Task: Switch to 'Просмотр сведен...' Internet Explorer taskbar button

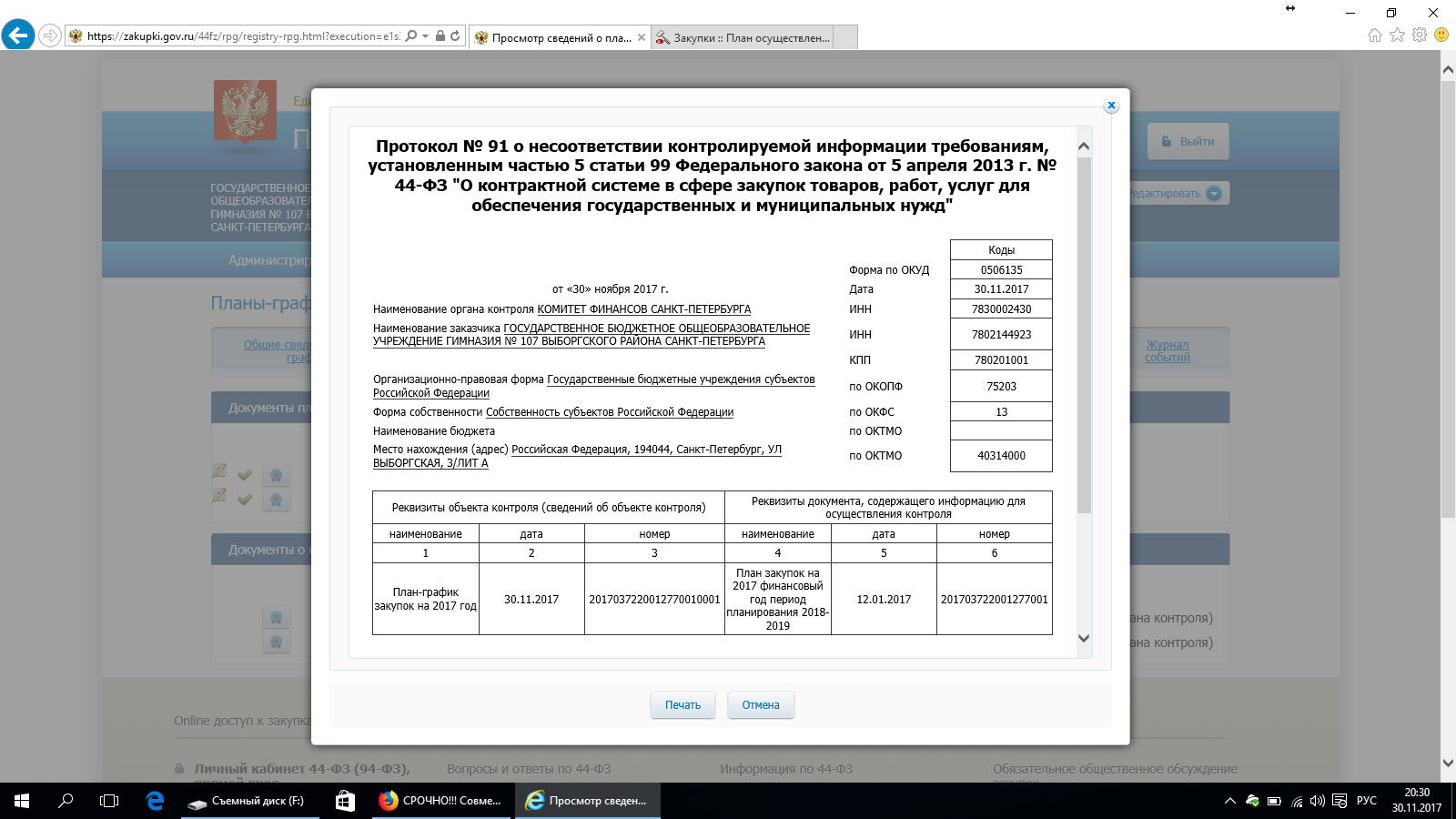Action: click(x=588, y=801)
